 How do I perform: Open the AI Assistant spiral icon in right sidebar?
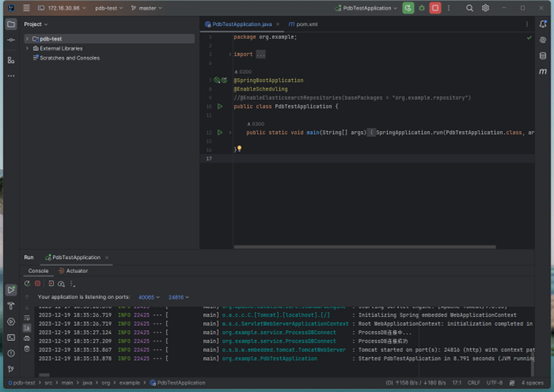tap(543, 40)
